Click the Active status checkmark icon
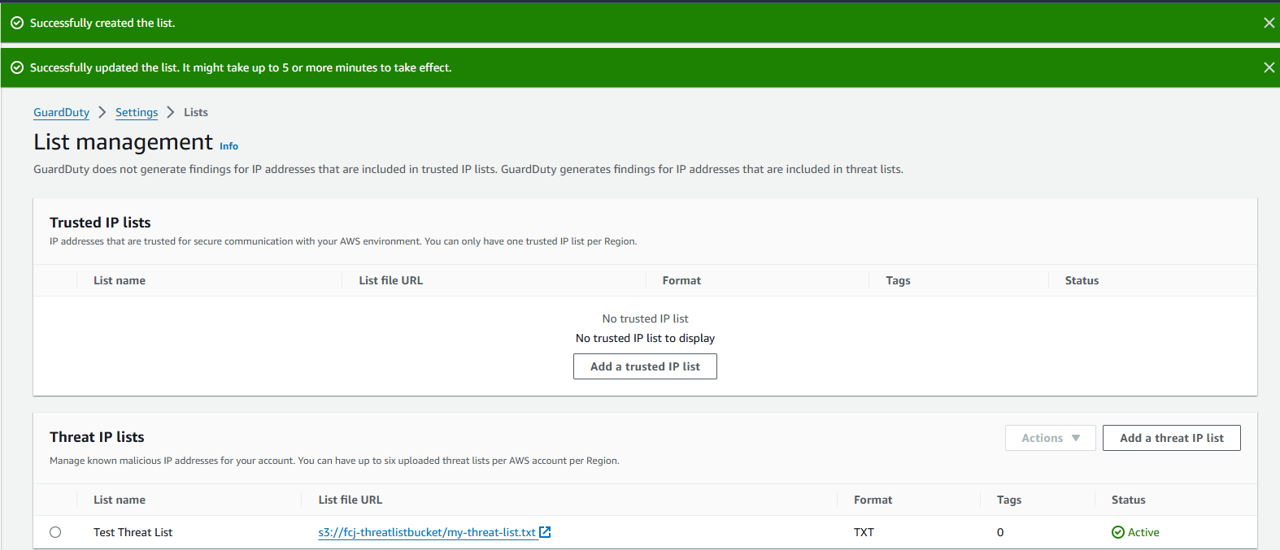 (1118, 532)
